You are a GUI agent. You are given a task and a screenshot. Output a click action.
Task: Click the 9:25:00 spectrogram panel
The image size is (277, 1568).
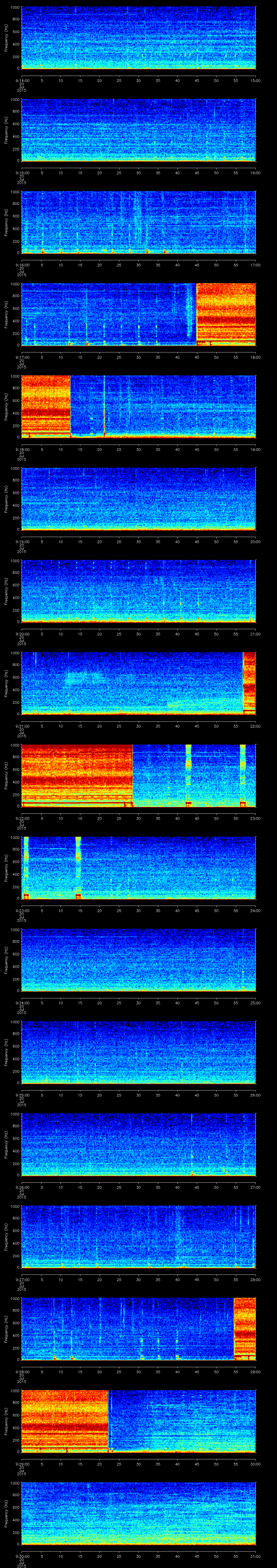coord(139,1052)
